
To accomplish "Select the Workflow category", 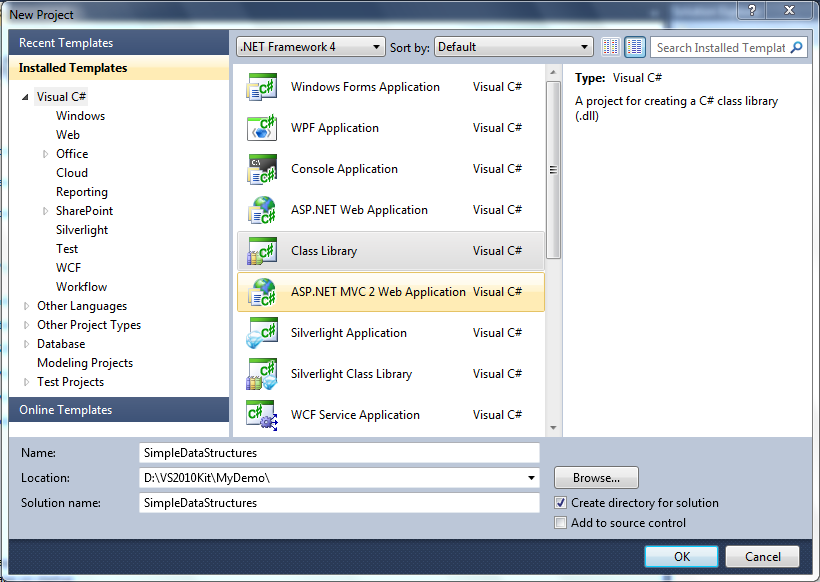I will click(x=82, y=287).
